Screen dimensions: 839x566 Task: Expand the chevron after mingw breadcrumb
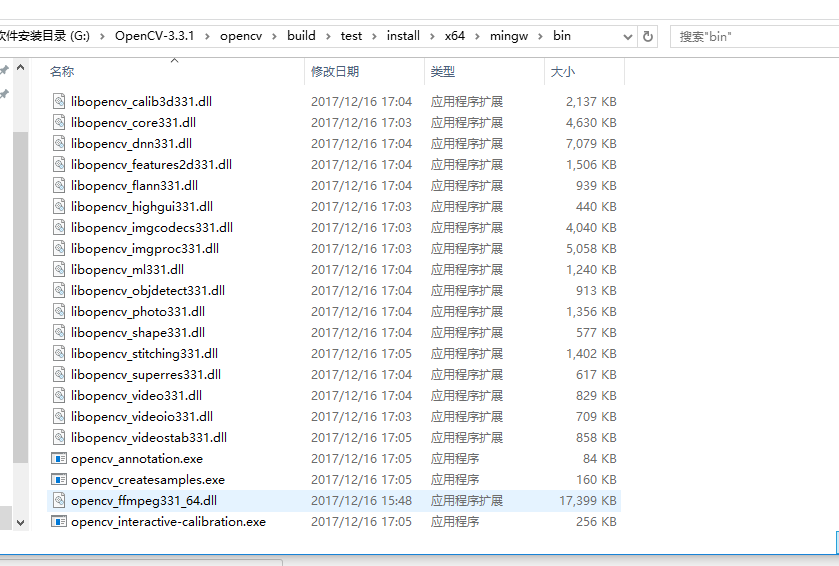point(540,36)
